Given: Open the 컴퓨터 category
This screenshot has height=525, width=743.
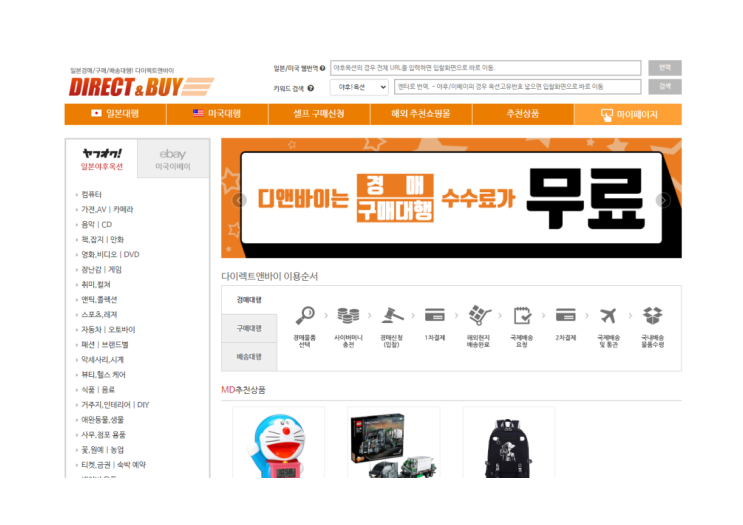Looking at the screenshot, I should (x=91, y=194).
